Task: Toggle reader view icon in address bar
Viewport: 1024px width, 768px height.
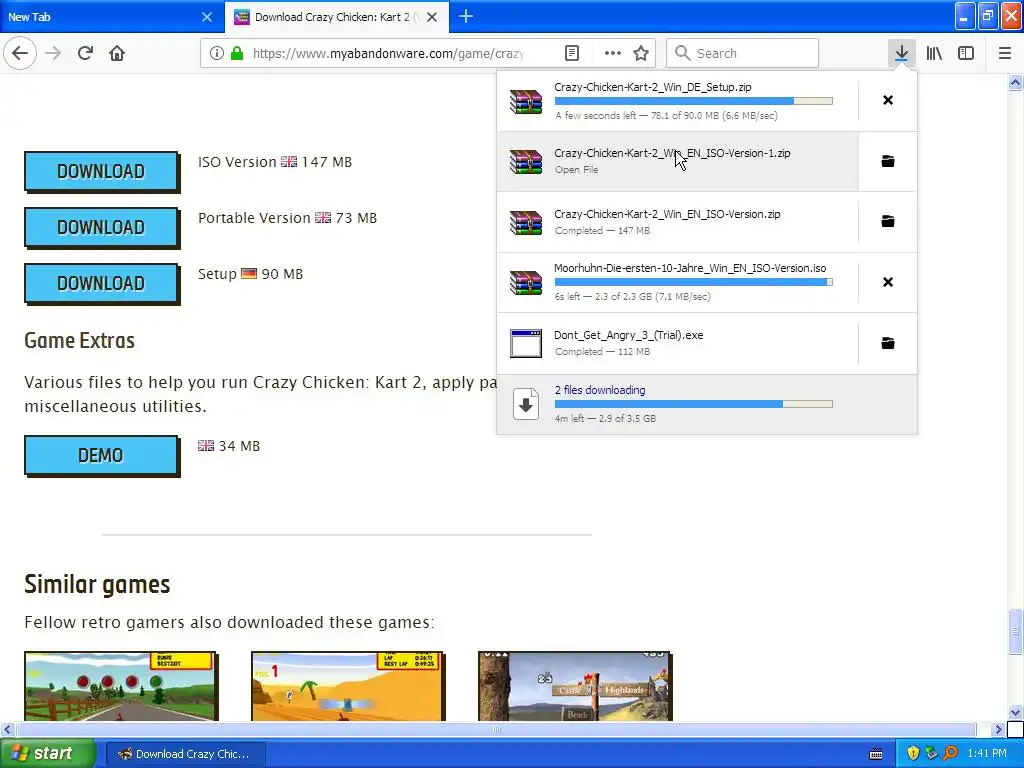Action: [571, 53]
